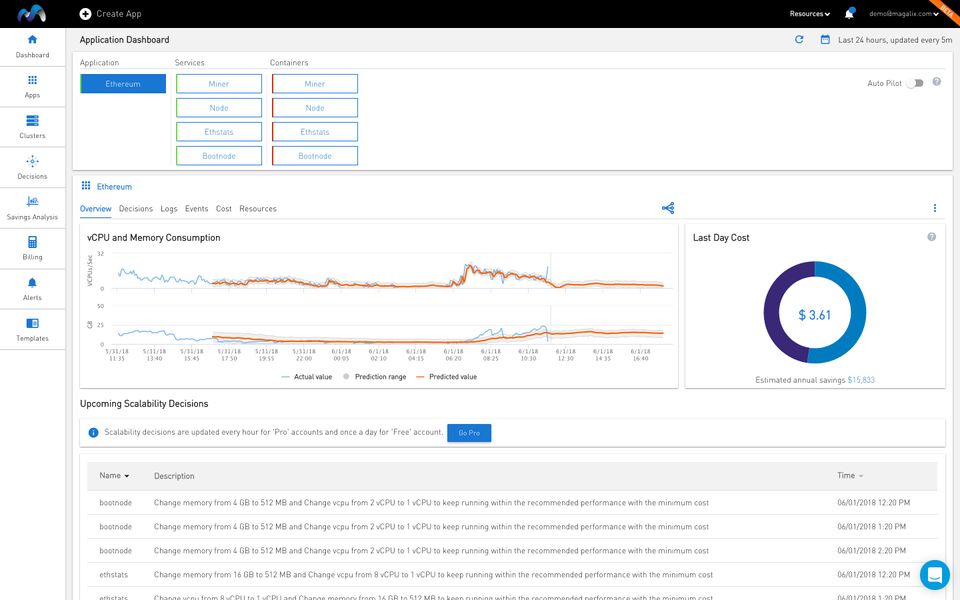Open the three-dot more options menu

click(x=935, y=208)
